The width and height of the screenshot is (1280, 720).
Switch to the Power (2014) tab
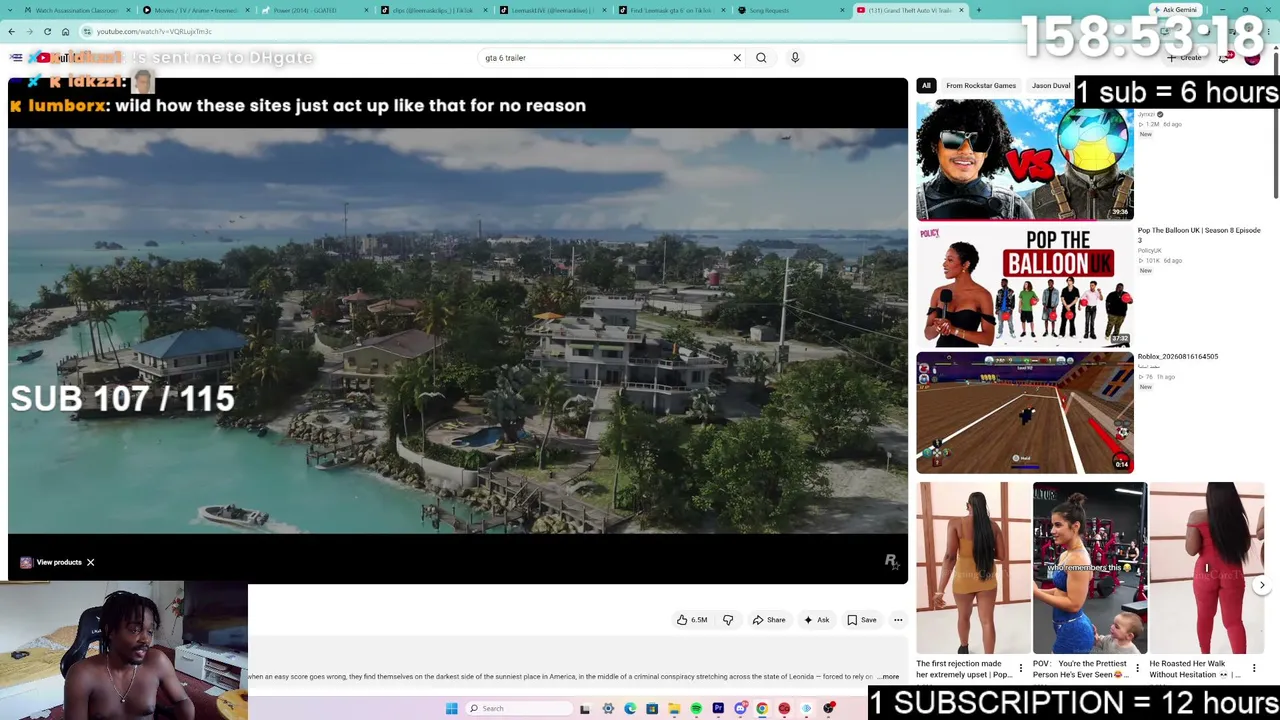[x=314, y=10]
